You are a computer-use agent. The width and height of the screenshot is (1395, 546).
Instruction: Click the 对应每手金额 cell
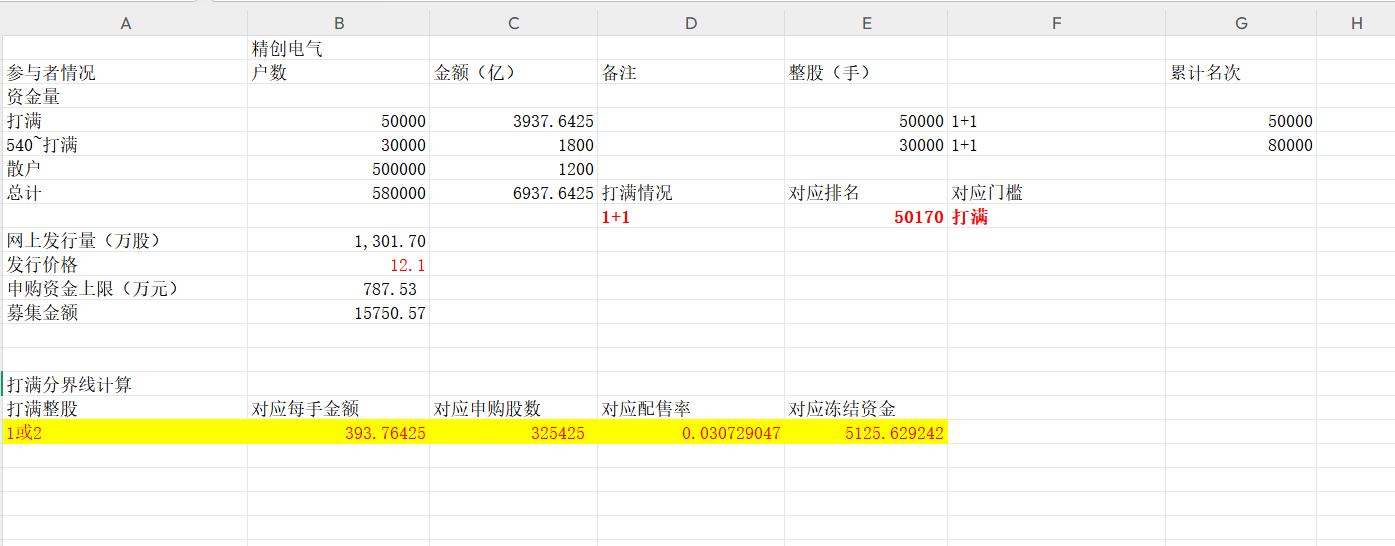coord(338,408)
